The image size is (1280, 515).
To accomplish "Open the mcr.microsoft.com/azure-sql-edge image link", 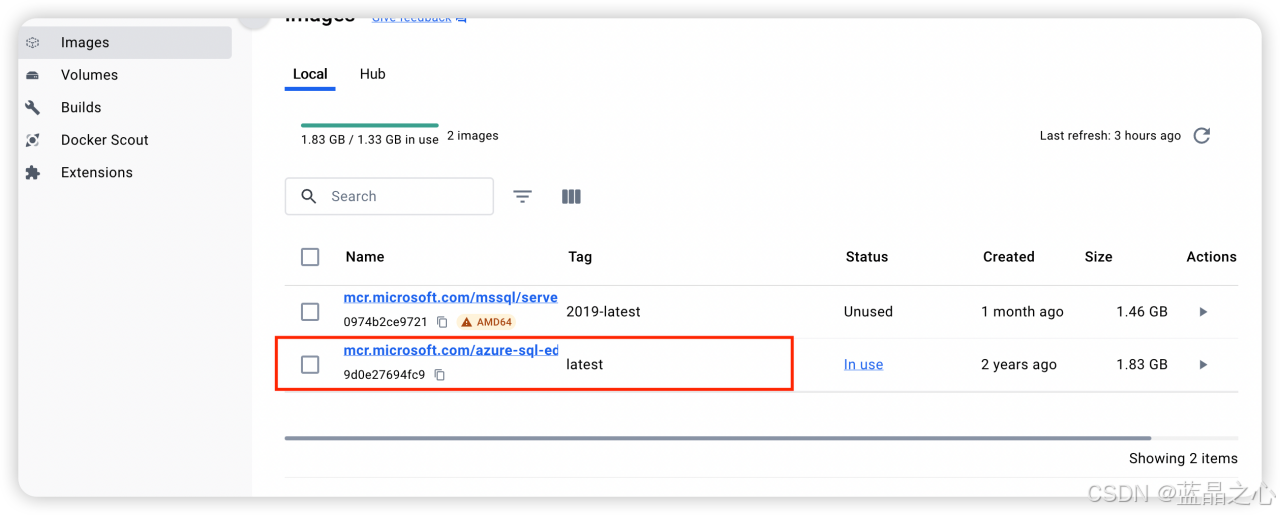I will [x=450, y=350].
